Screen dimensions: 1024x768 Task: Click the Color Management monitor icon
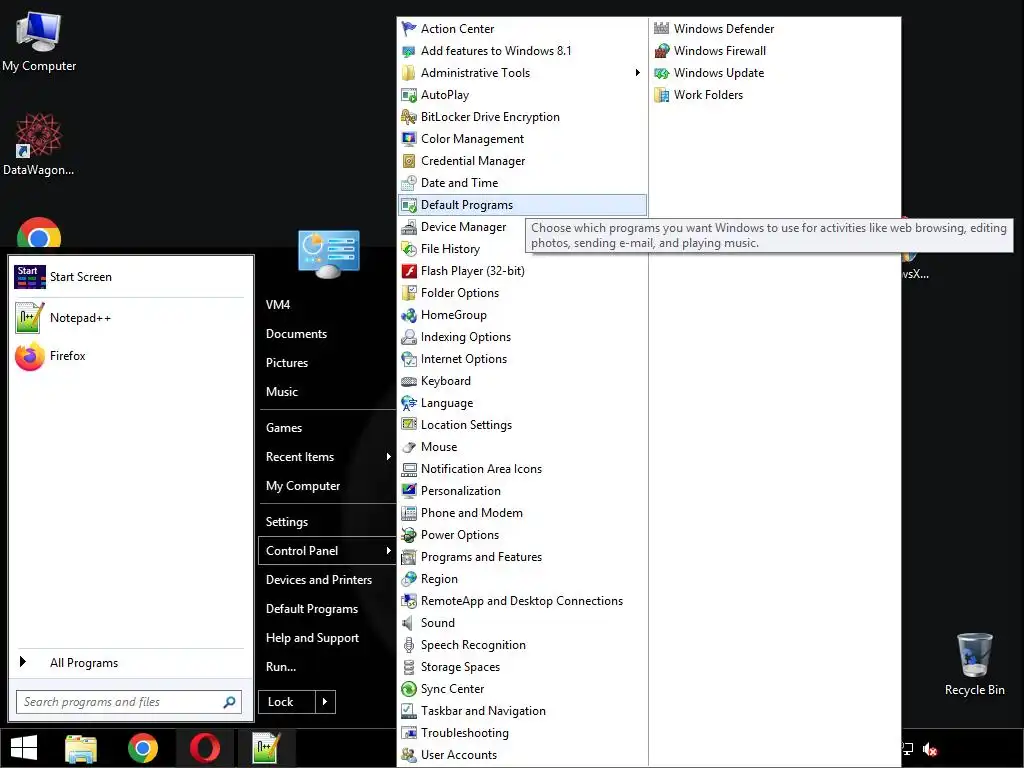[409, 139]
